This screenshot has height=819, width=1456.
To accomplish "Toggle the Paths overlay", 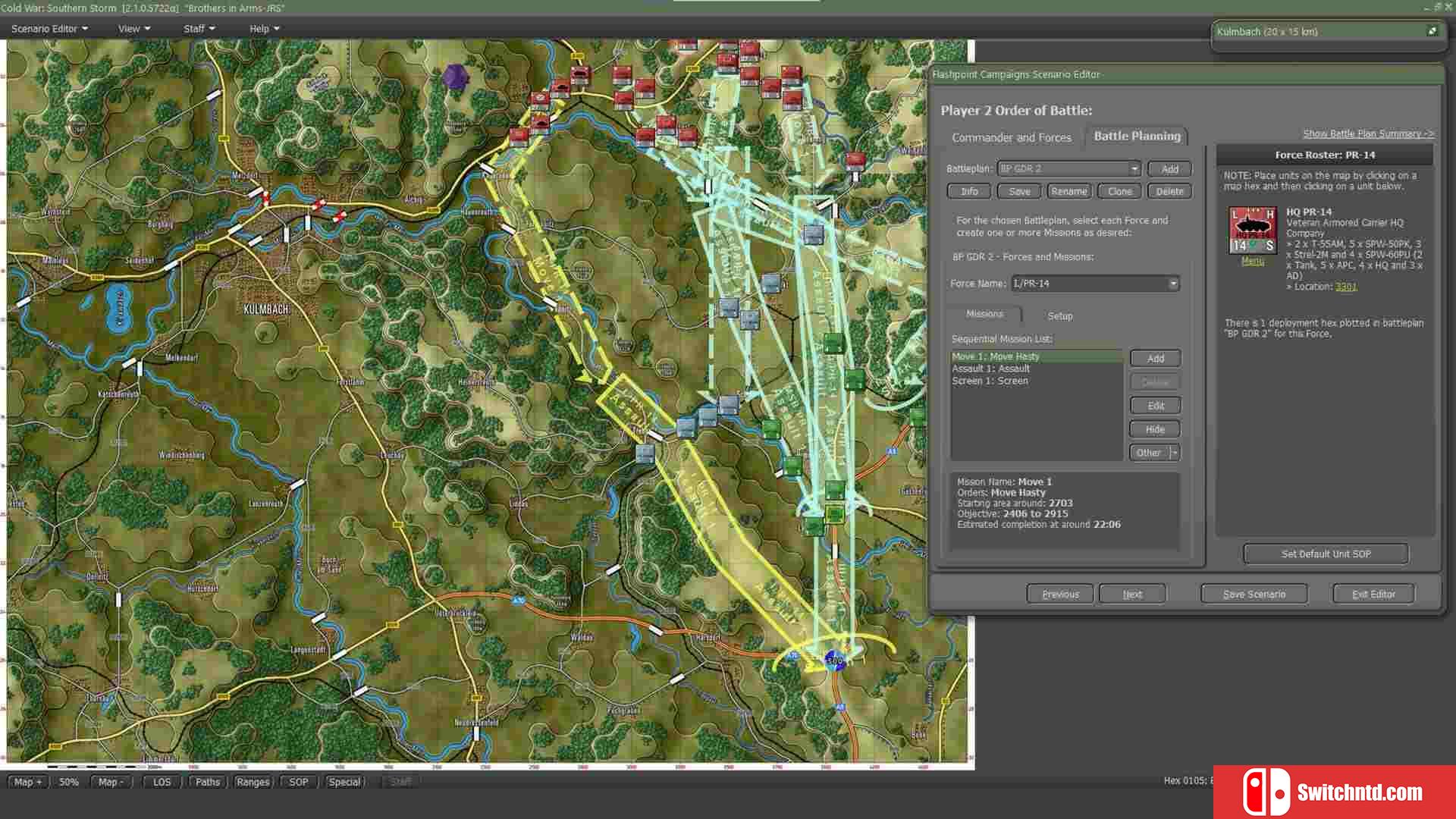I will pyautogui.click(x=207, y=782).
